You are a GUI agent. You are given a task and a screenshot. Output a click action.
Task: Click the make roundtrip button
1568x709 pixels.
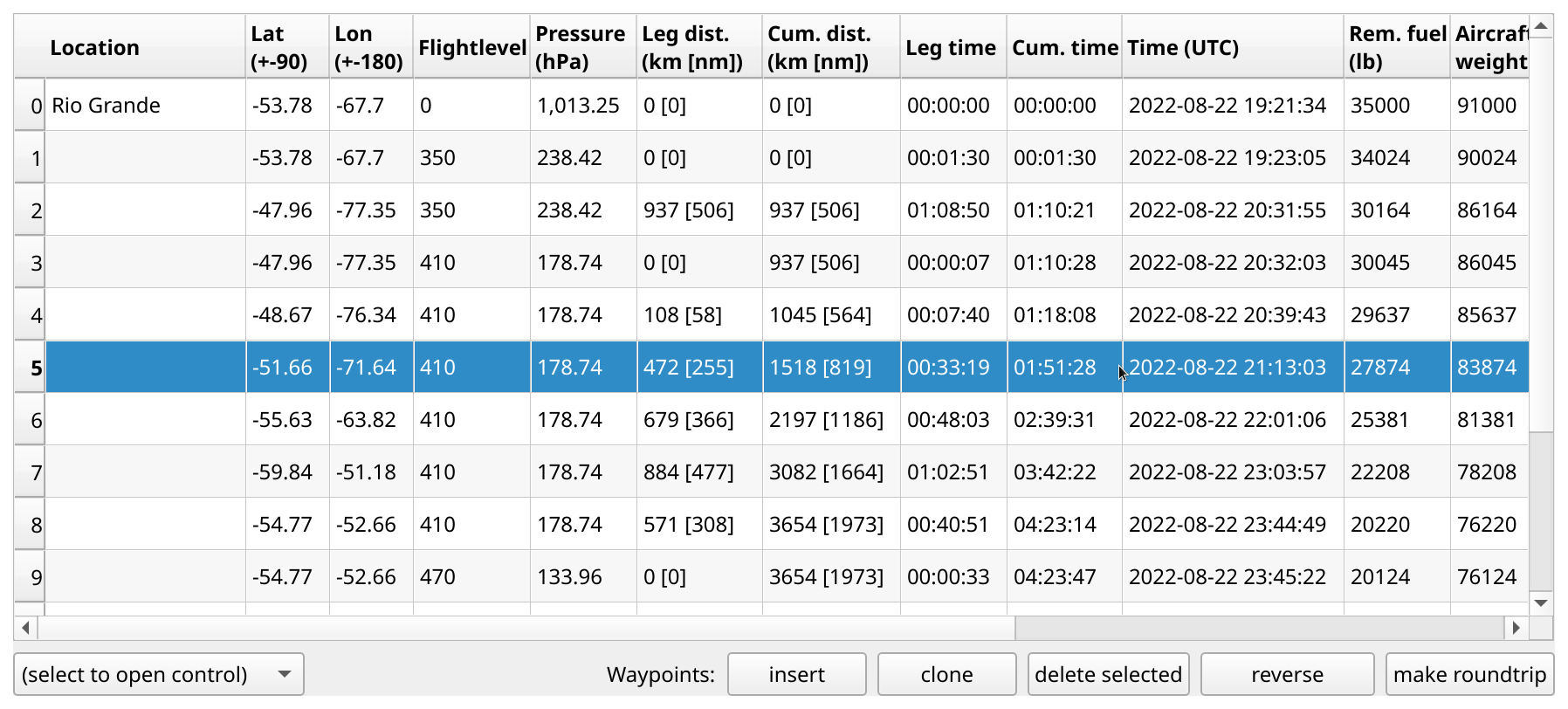coord(1468,675)
